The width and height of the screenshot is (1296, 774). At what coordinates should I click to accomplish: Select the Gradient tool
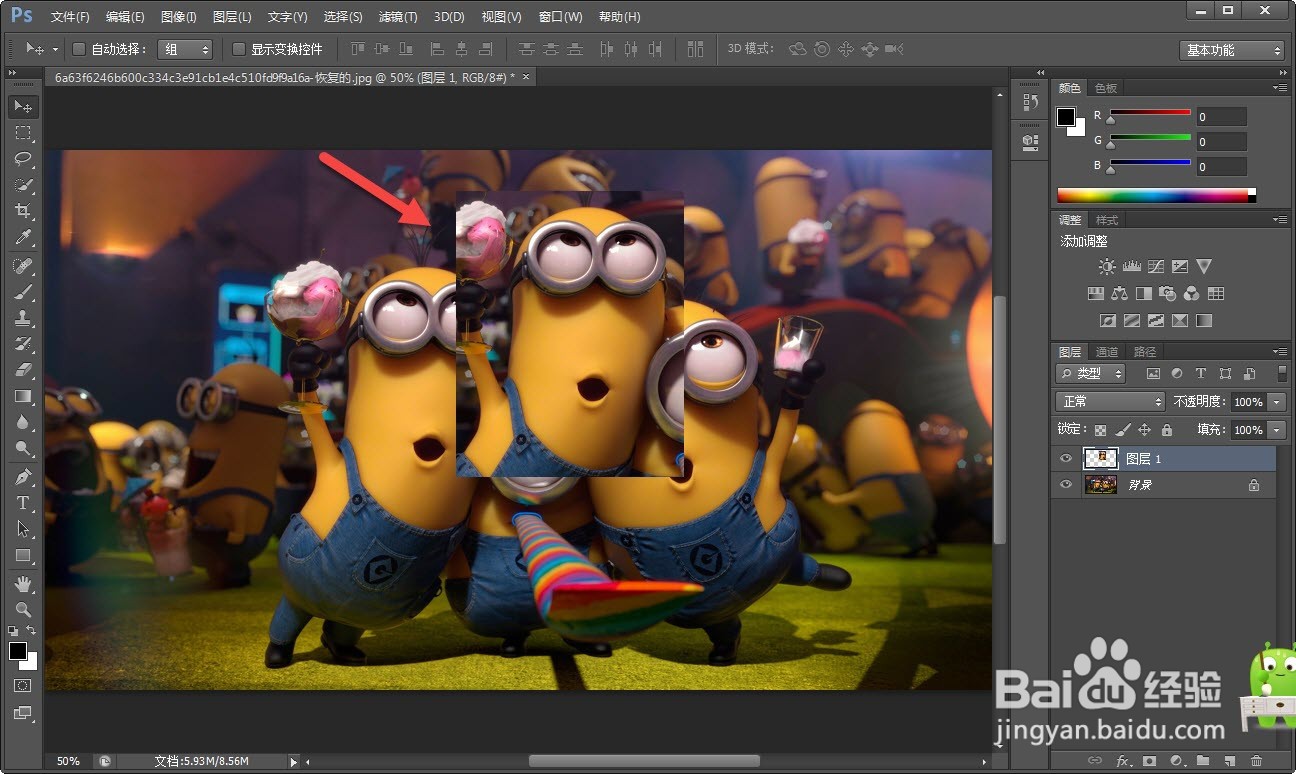pyautogui.click(x=23, y=396)
